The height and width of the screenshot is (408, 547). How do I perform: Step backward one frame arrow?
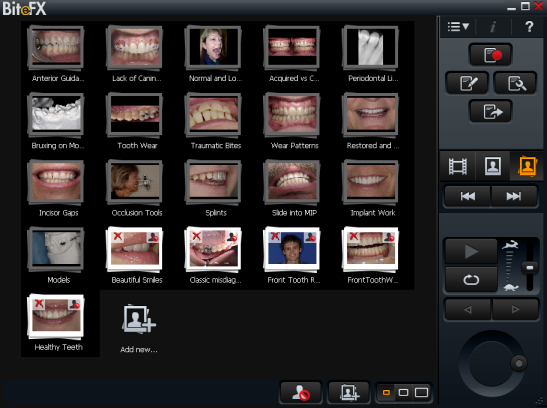point(468,309)
